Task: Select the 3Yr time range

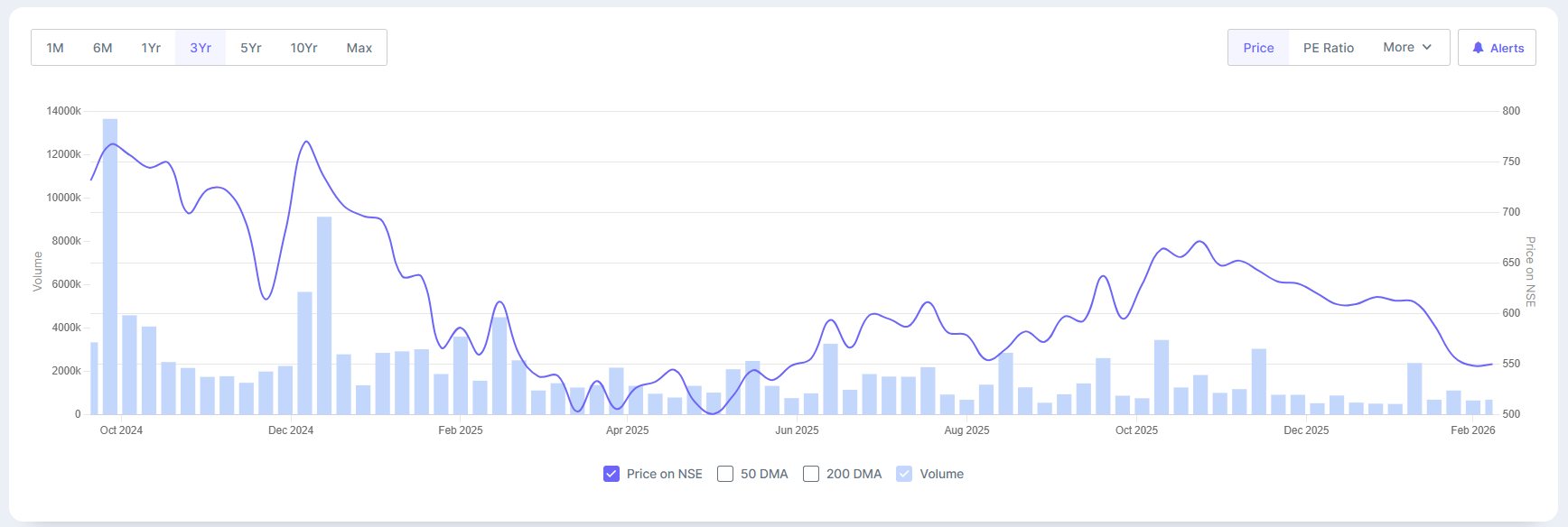Action: click(201, 48)
